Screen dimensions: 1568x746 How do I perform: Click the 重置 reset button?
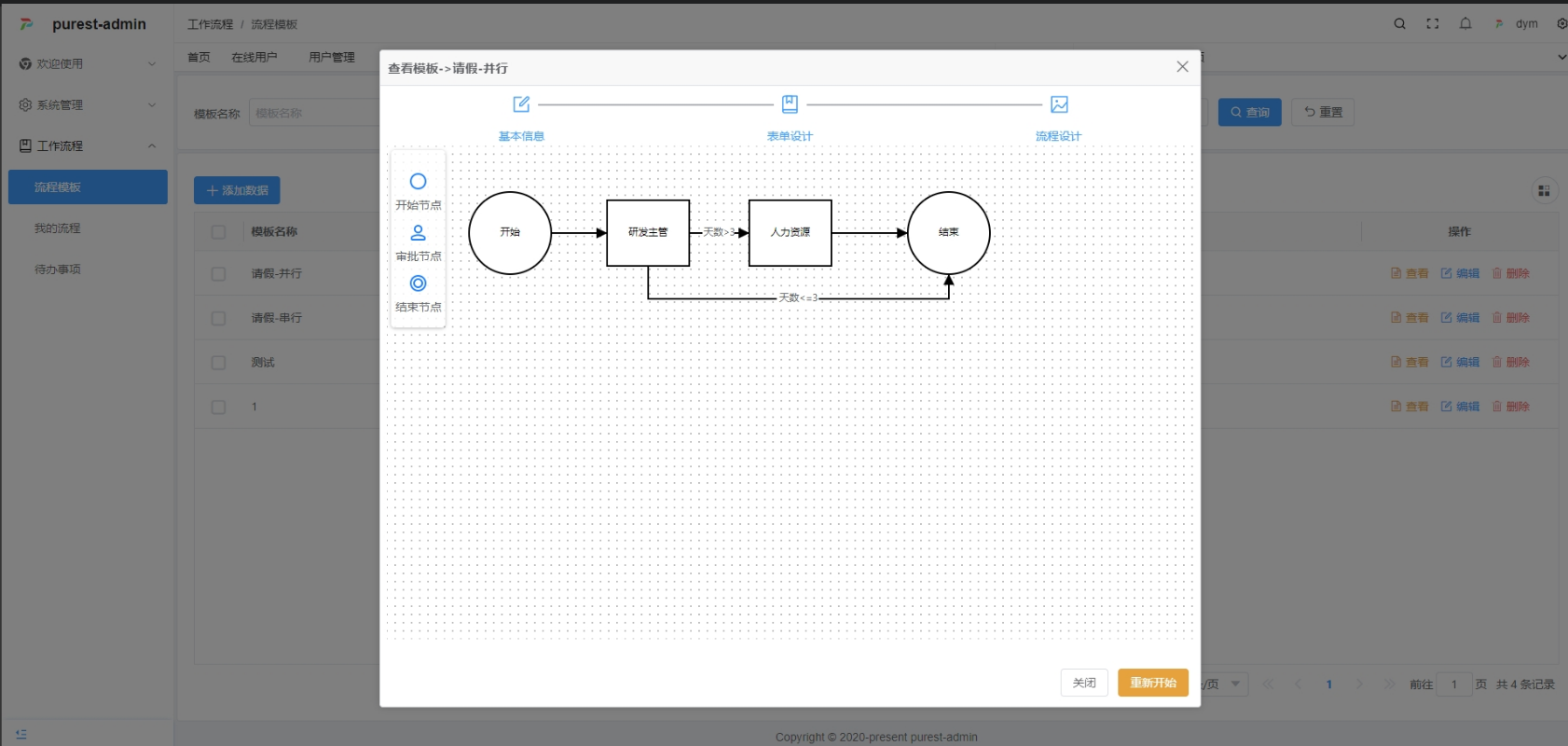coord(1323,112)
